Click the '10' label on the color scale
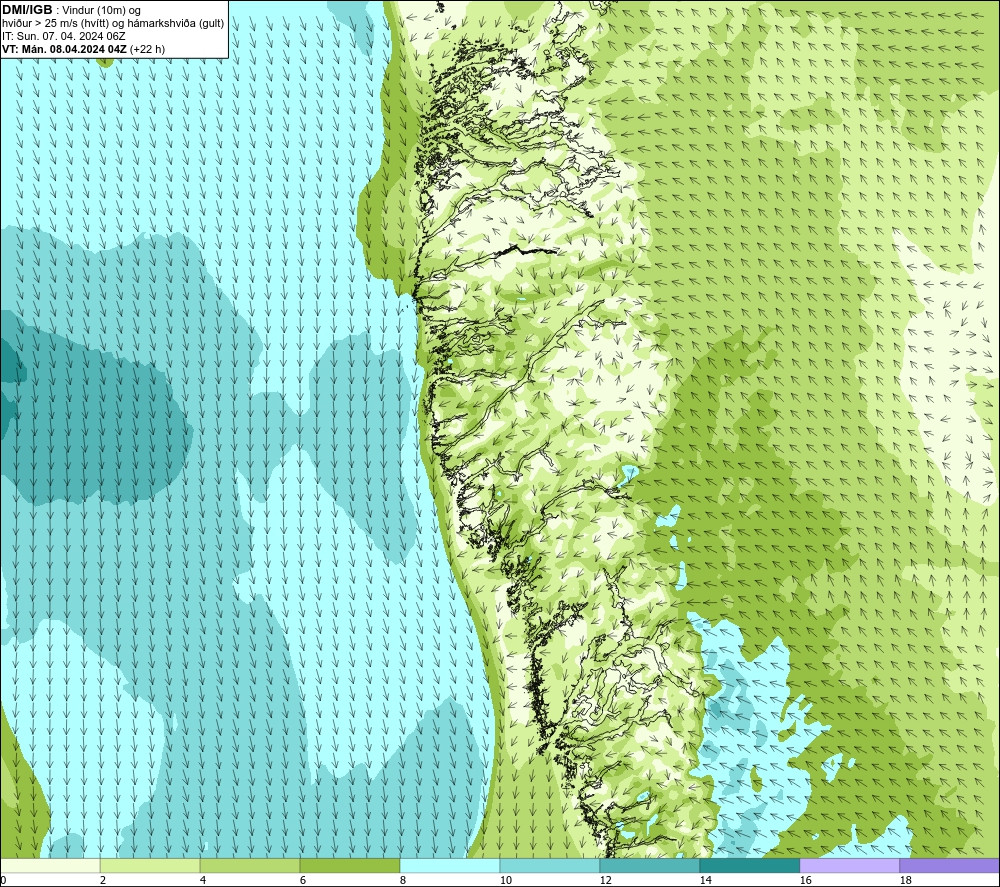 click(505, 880)
